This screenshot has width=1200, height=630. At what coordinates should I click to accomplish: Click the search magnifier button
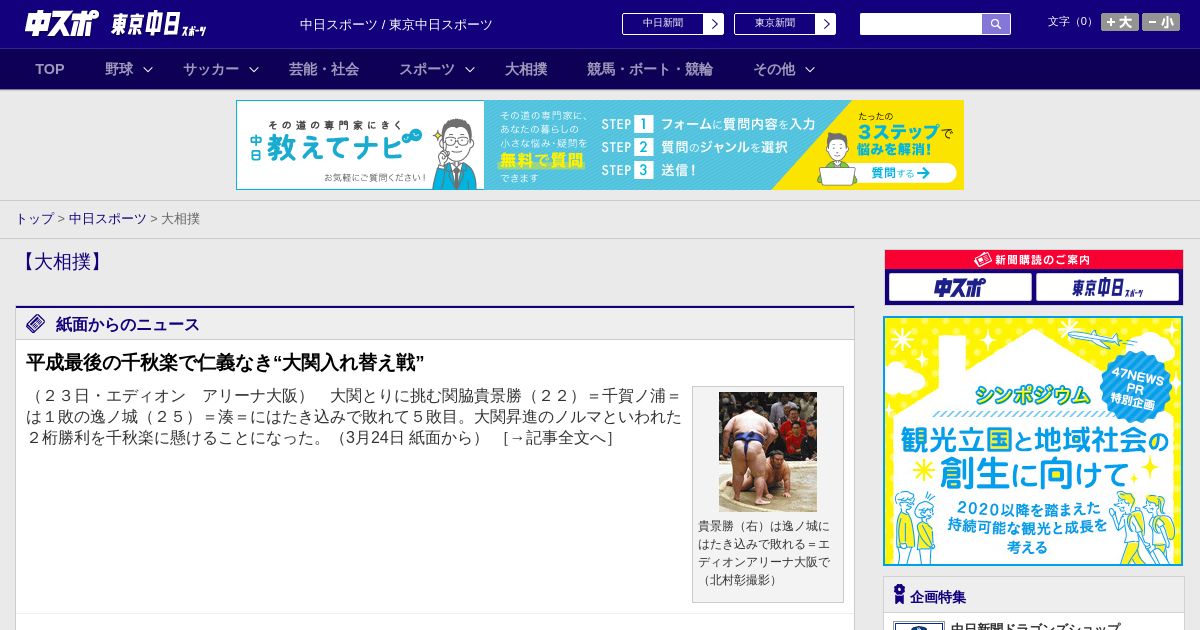click(996, 24)
